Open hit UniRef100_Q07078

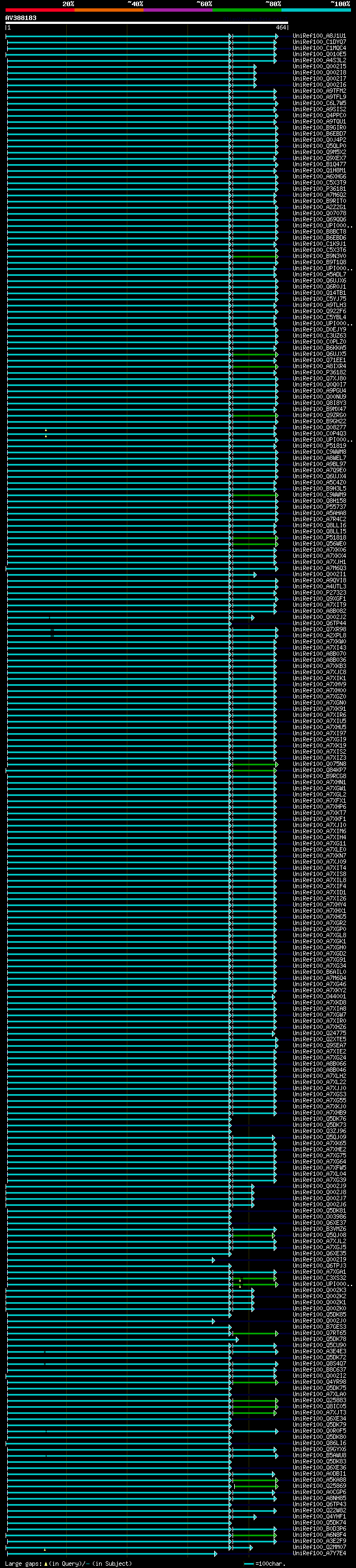click(319, 213)
